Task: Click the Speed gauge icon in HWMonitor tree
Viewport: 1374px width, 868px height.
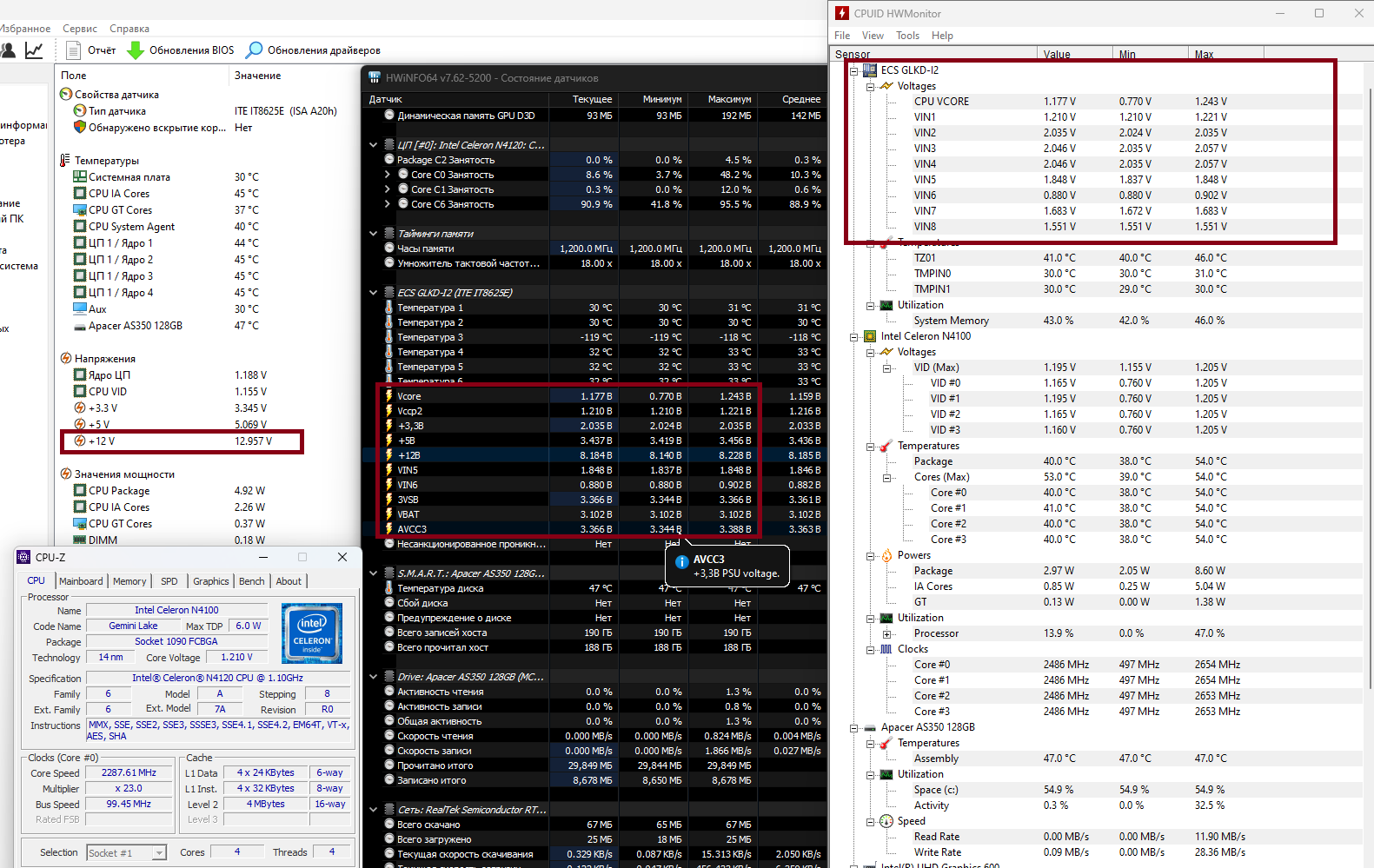Action: (886, 820)
